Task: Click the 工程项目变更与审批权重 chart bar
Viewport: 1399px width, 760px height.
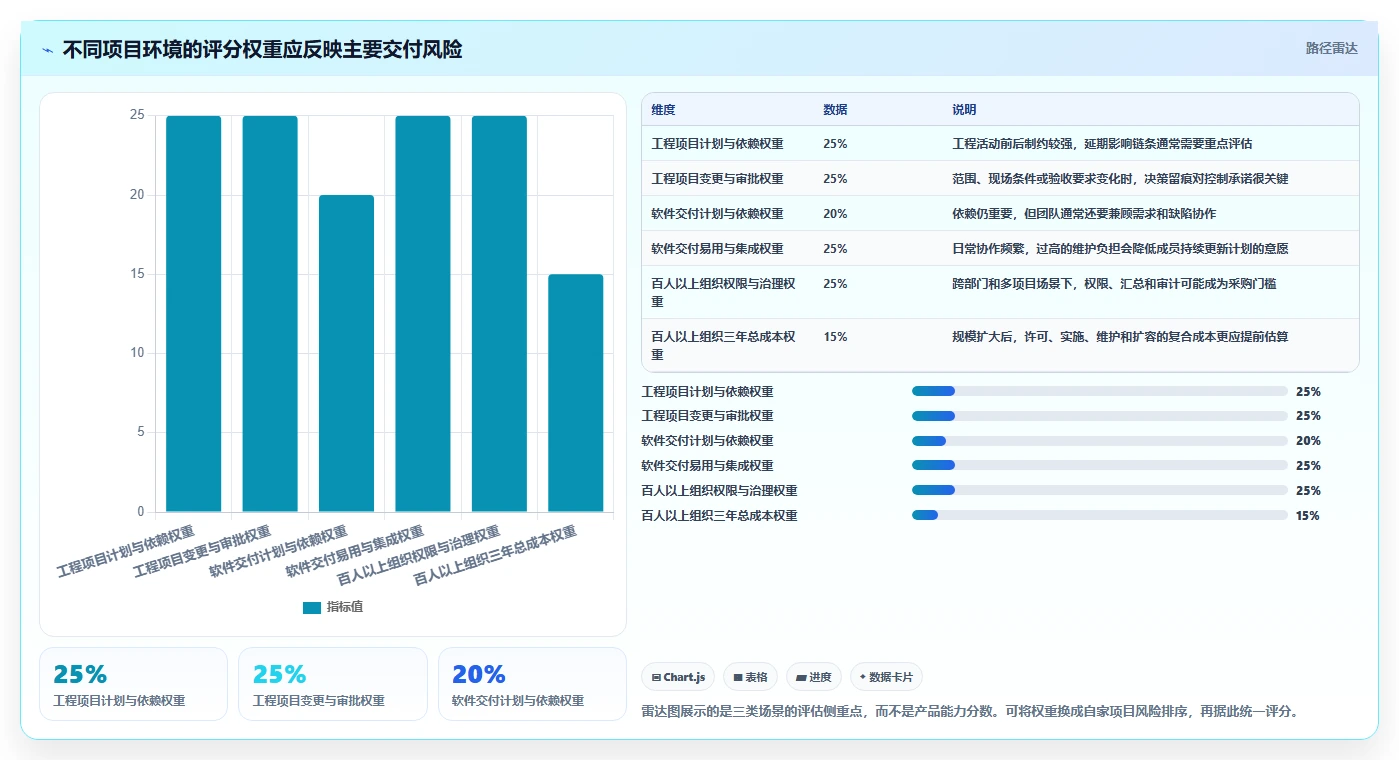Action: (x=270, y=314)
